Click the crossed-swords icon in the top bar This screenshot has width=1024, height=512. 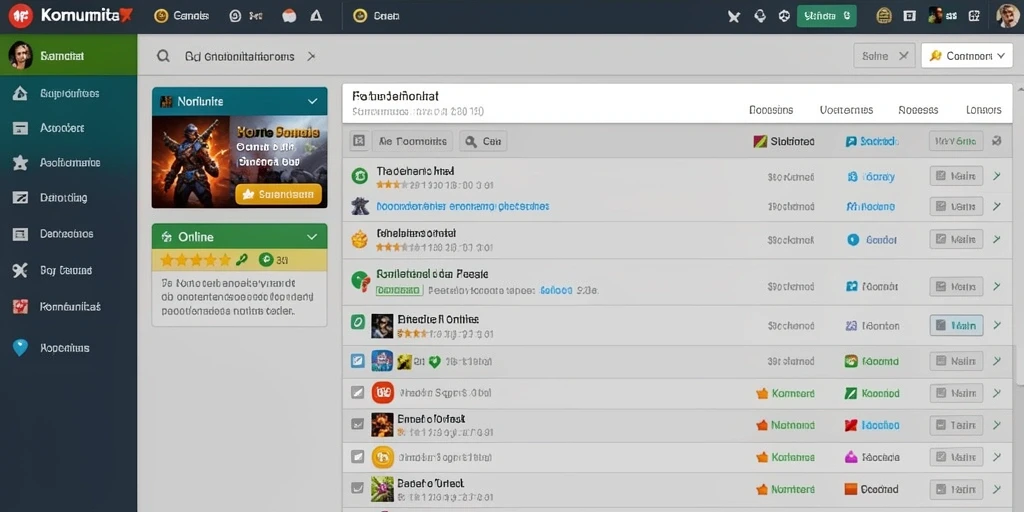[734, 16]
